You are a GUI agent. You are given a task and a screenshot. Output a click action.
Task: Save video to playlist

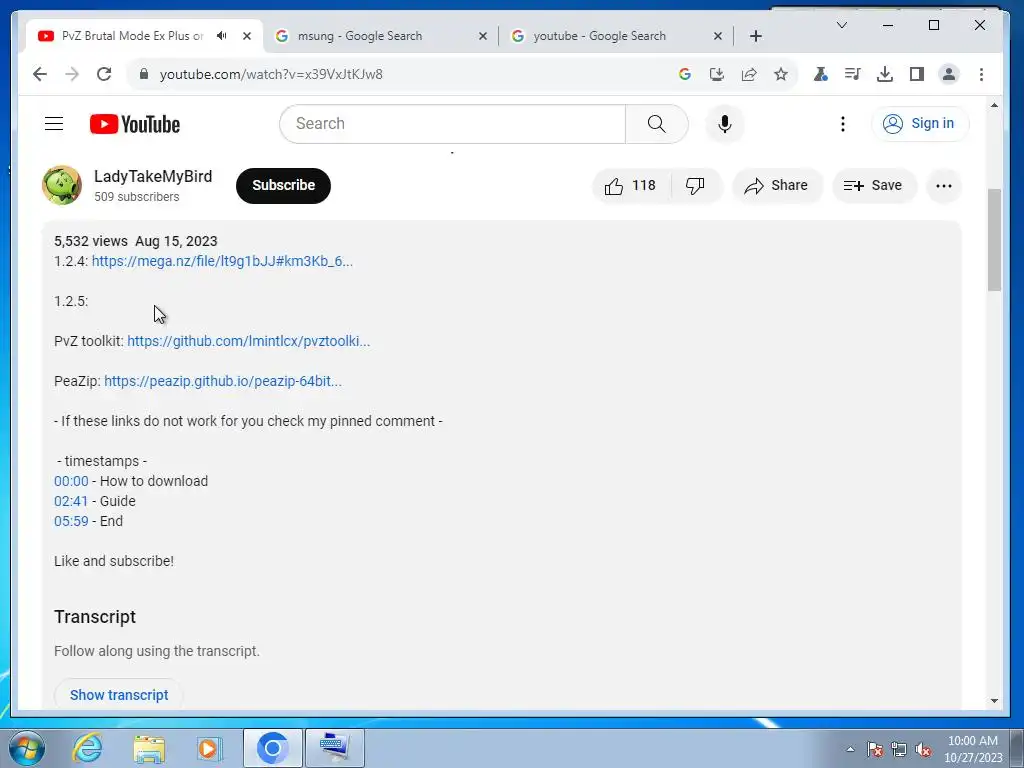tap(874, 186)
